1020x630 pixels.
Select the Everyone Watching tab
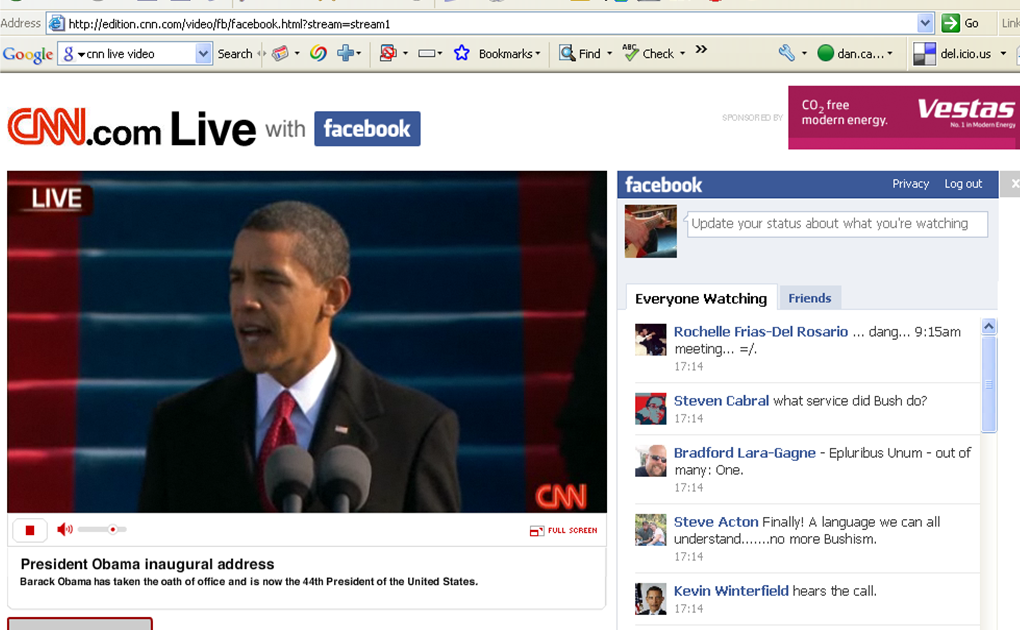click(701, 299)
